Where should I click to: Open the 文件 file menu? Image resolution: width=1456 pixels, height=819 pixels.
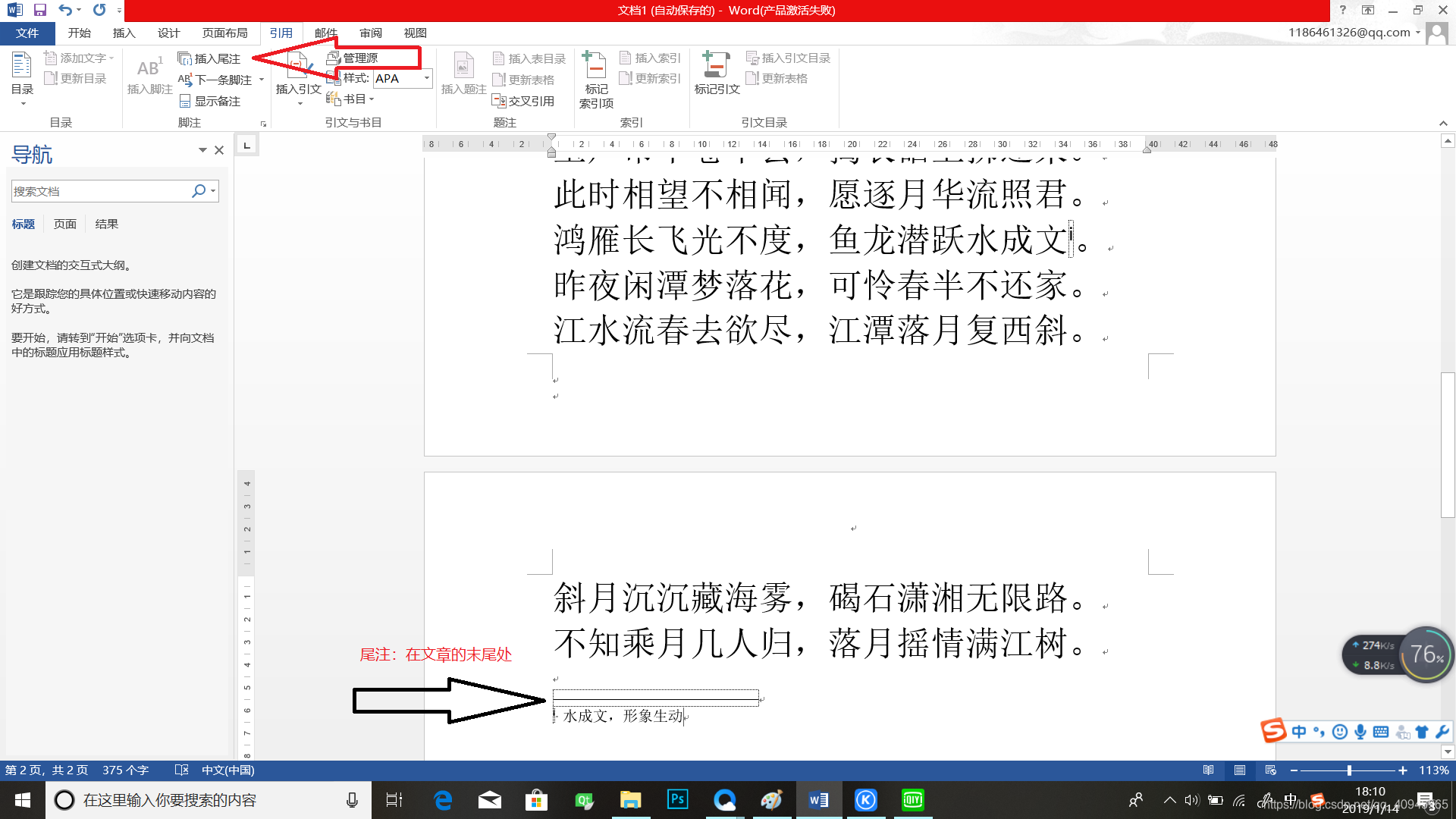(x=27, y=33)
